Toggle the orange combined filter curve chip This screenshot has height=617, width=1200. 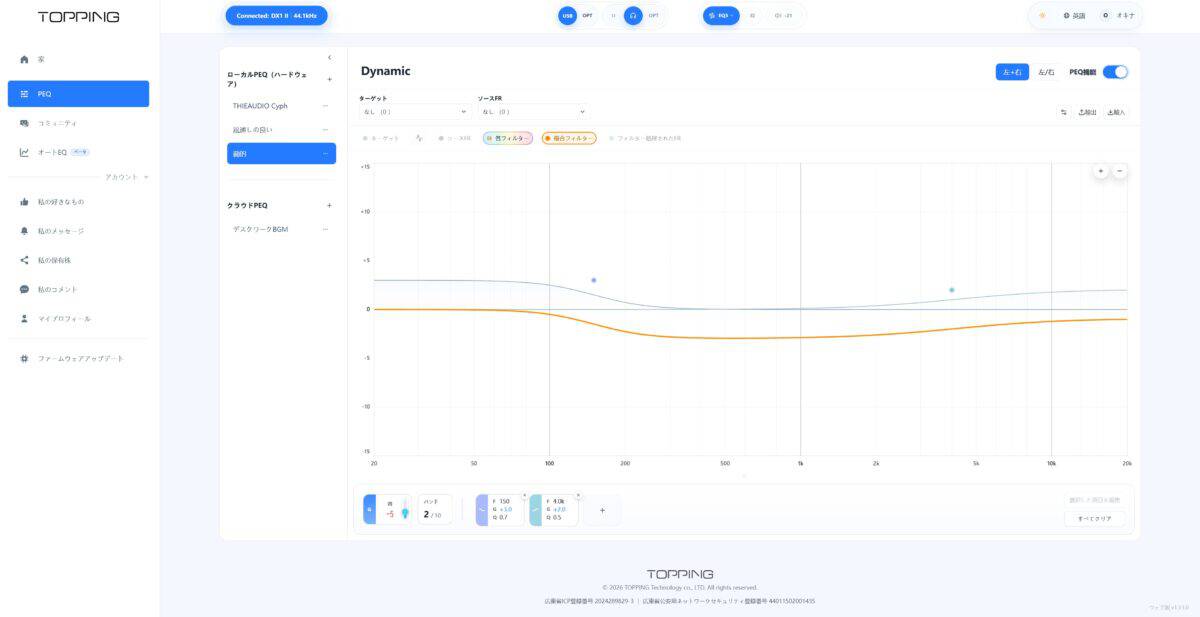569,138
